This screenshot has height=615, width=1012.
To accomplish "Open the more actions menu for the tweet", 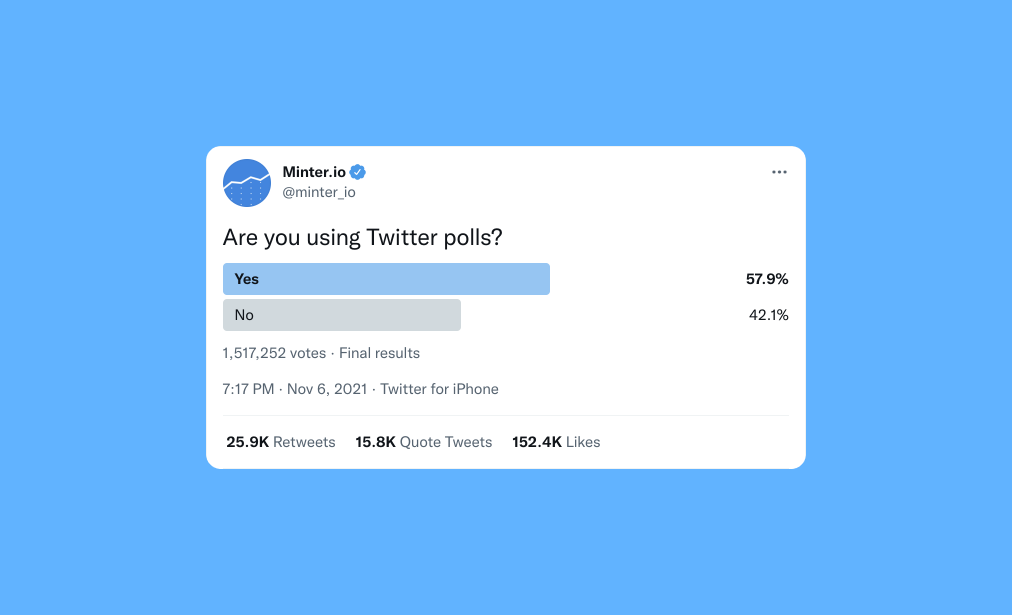I will point(779,171).
